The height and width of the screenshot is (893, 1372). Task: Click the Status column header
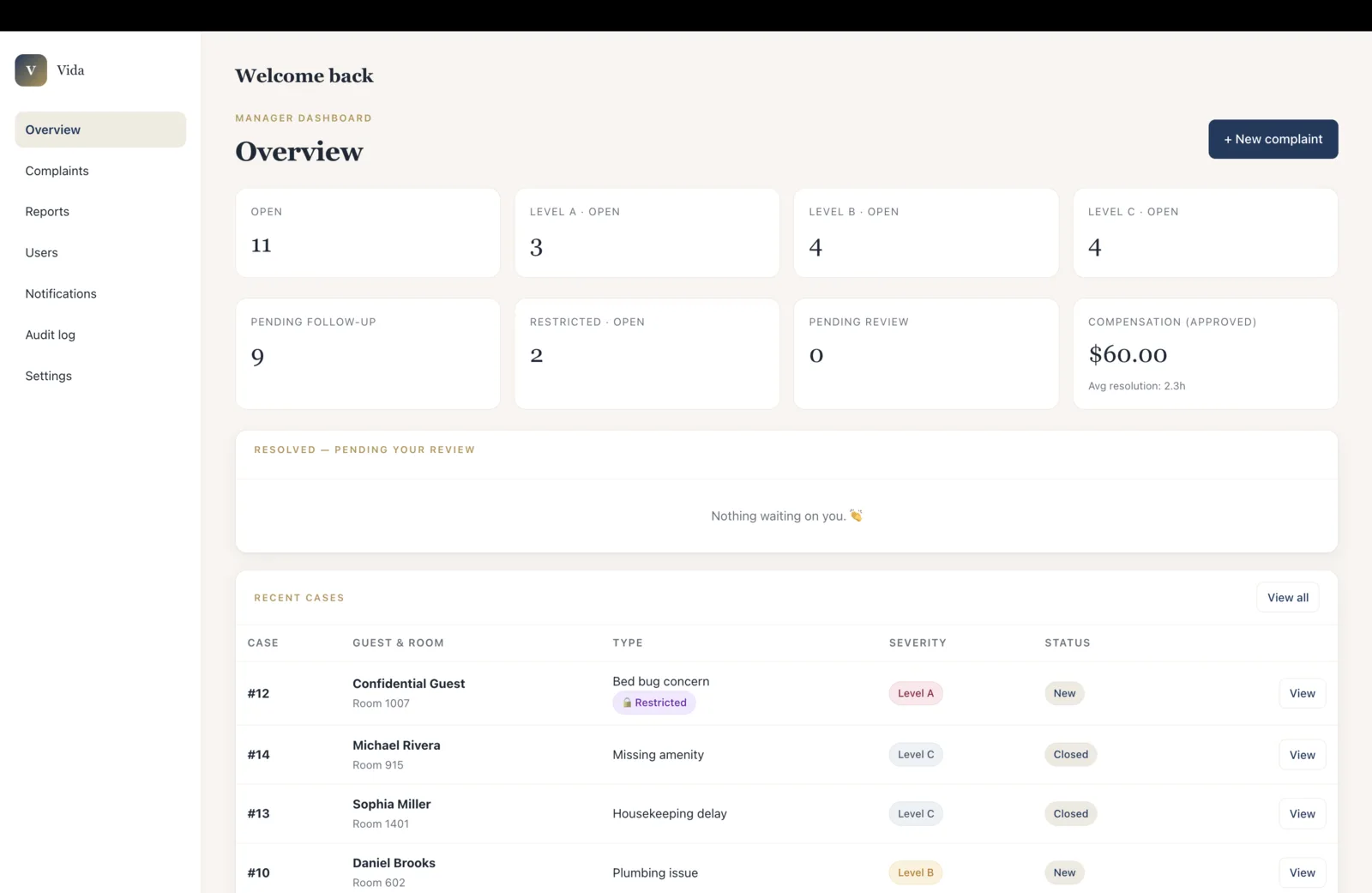[1068, 643]
